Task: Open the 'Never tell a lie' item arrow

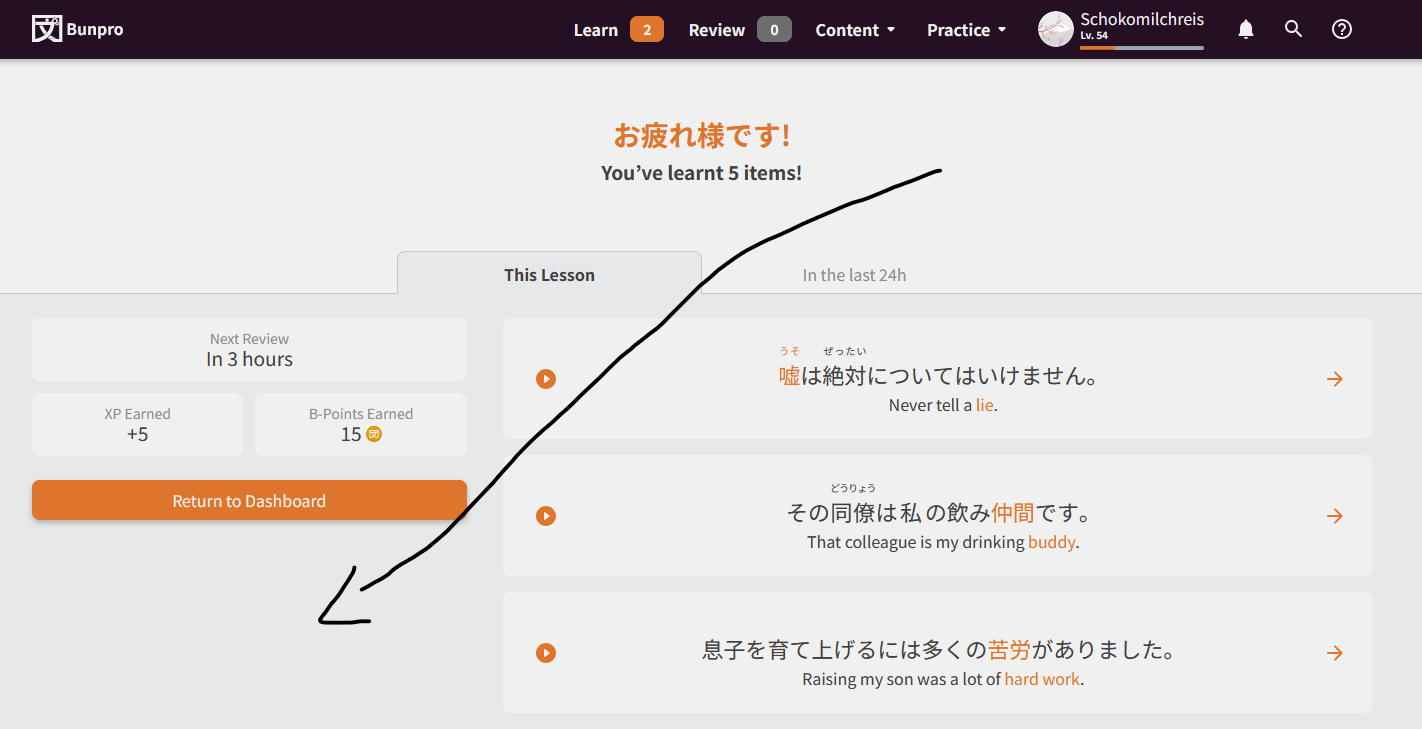Action: click(x=1334, y=379)
